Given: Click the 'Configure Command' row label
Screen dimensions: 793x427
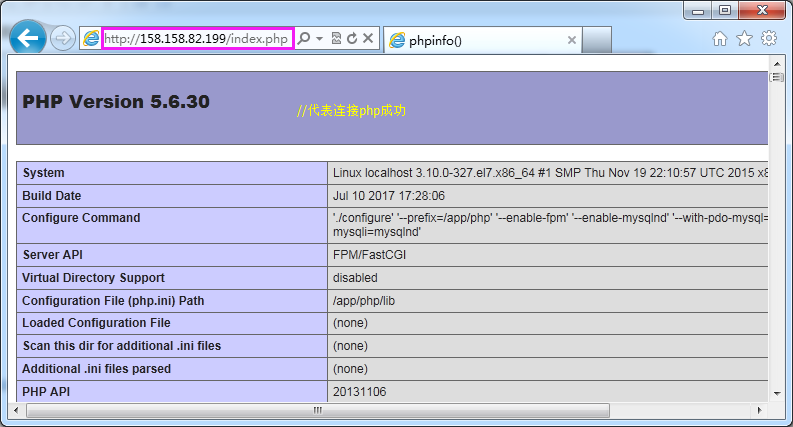Looking at the screenshot, I should (x=81, y=218).
